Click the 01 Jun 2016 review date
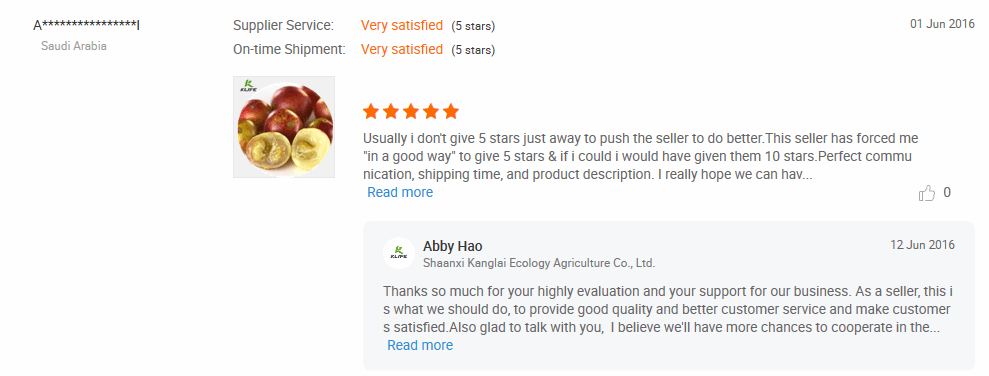The image size is (989, 376). 942,25
